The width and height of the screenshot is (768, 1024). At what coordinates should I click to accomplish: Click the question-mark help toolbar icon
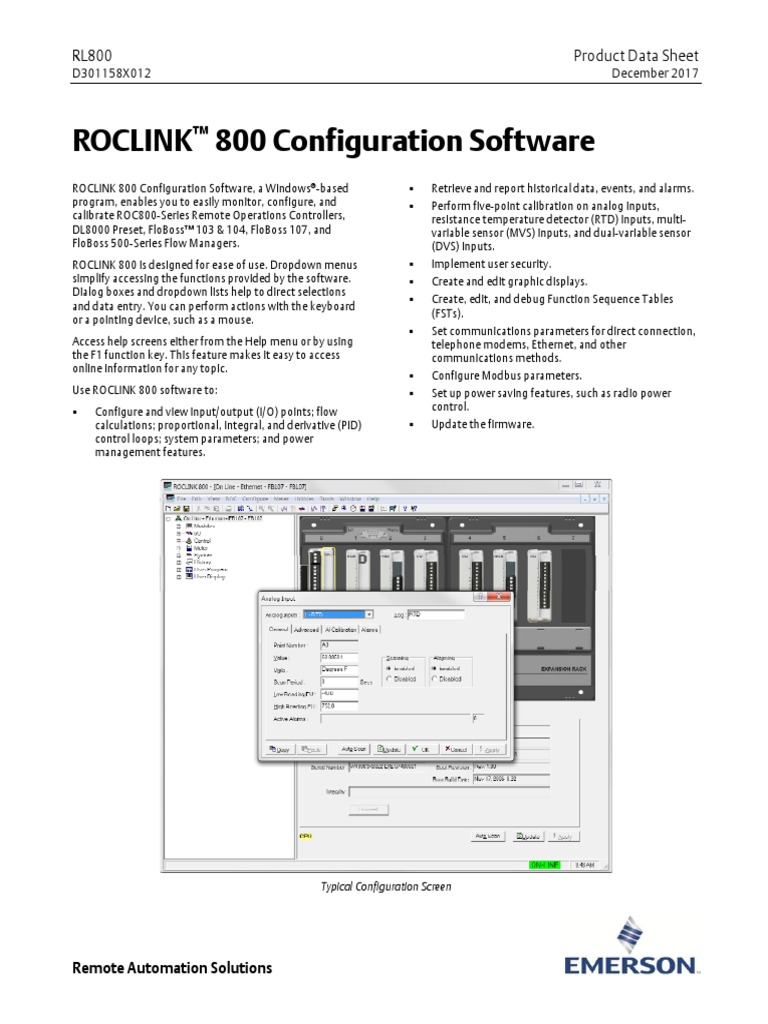coord(405,508)
